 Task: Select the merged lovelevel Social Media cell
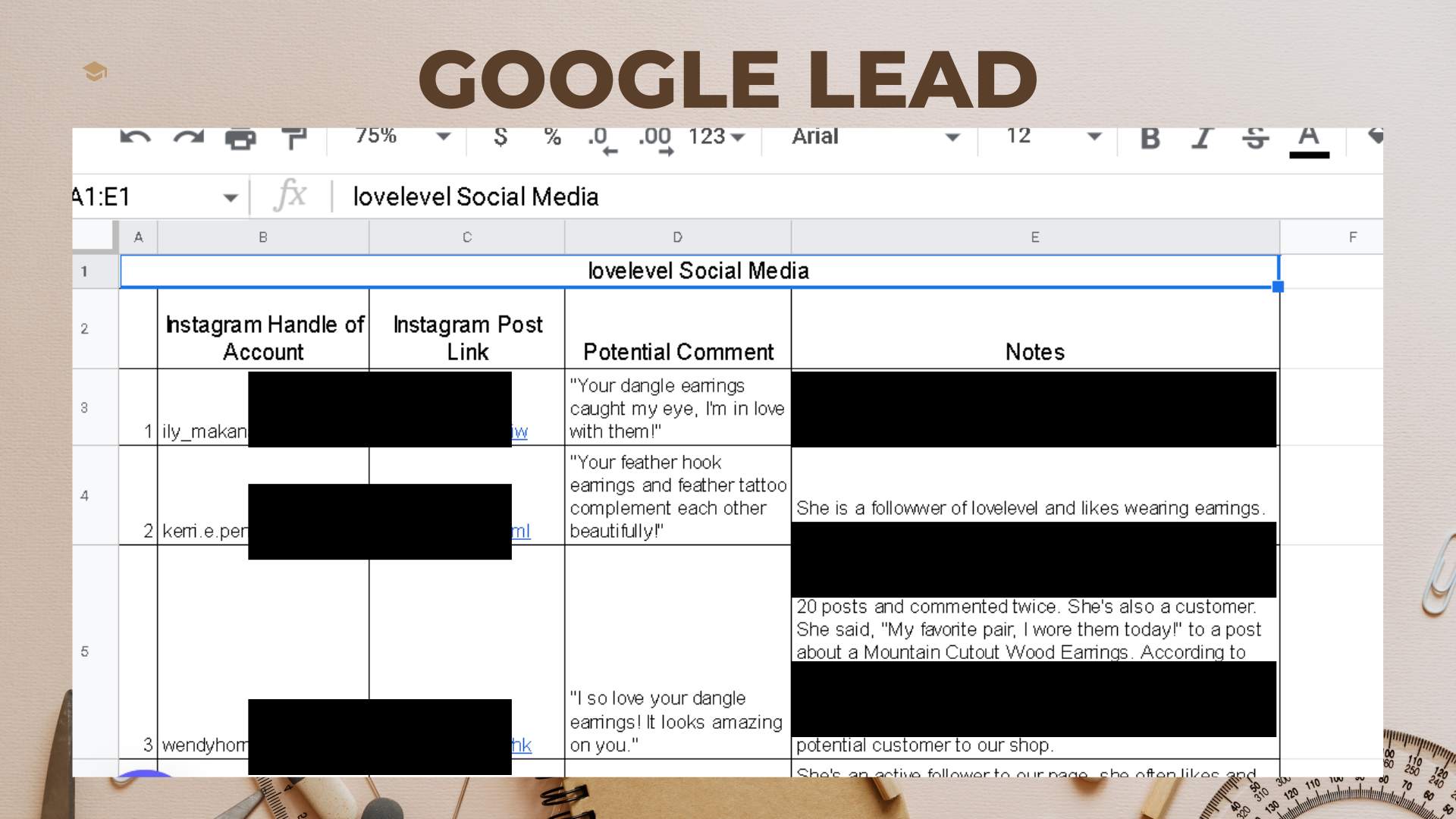click(x=698, y=271)
